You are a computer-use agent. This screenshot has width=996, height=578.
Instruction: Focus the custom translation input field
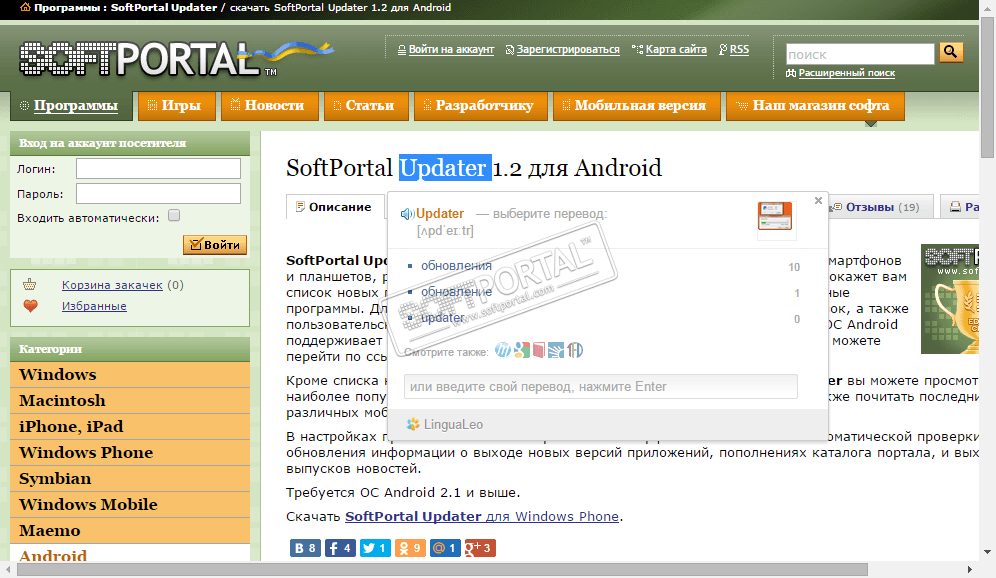601,386
